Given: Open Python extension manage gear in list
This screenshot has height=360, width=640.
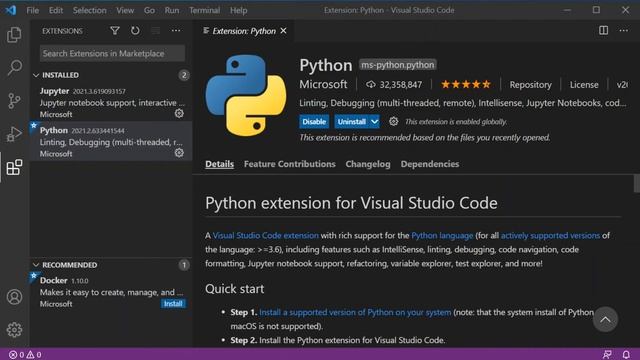Looking at the screenshot, I should [179, 153].
